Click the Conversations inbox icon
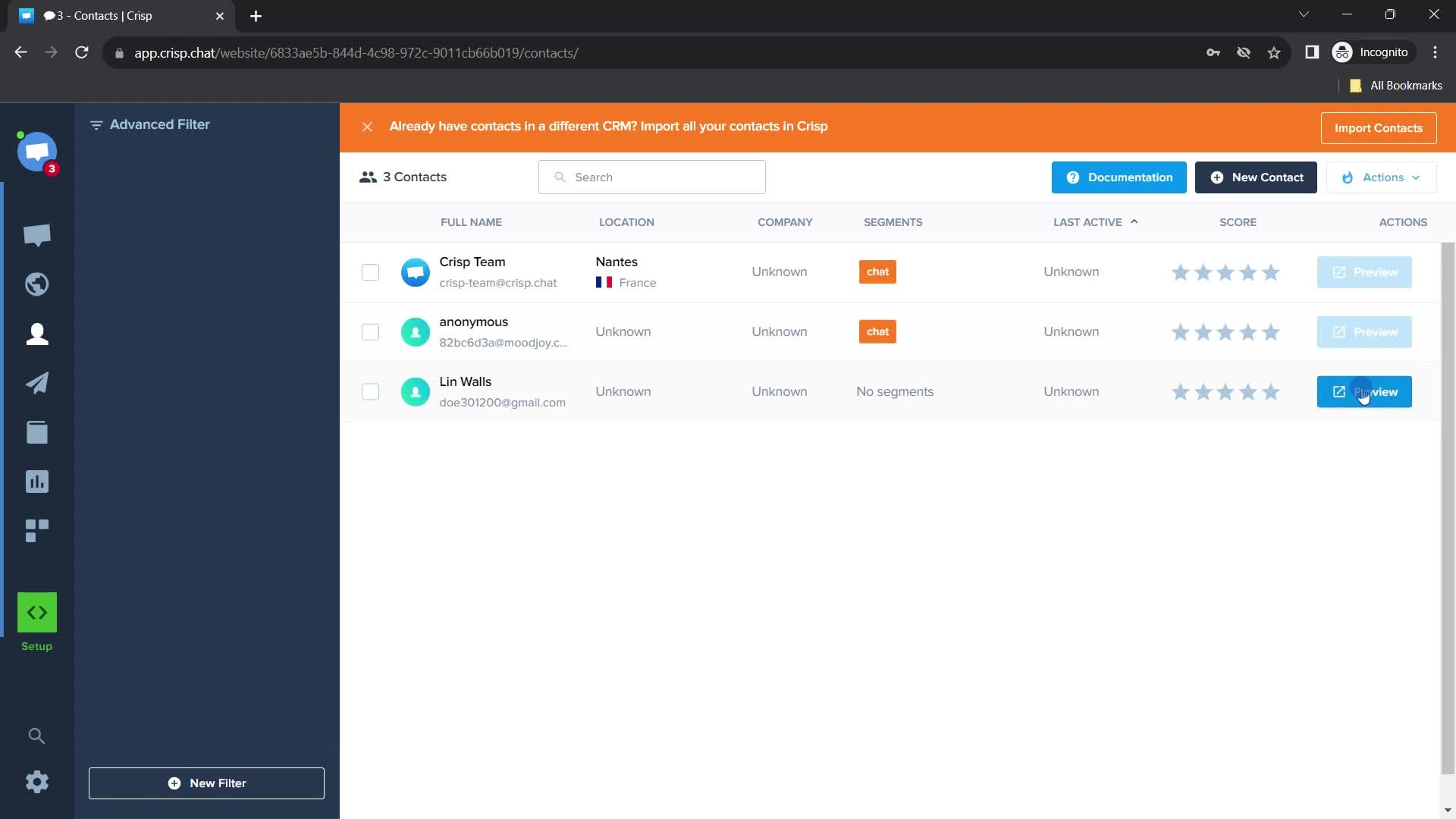This screenshot has height=819, width=1456. point(37,235)
